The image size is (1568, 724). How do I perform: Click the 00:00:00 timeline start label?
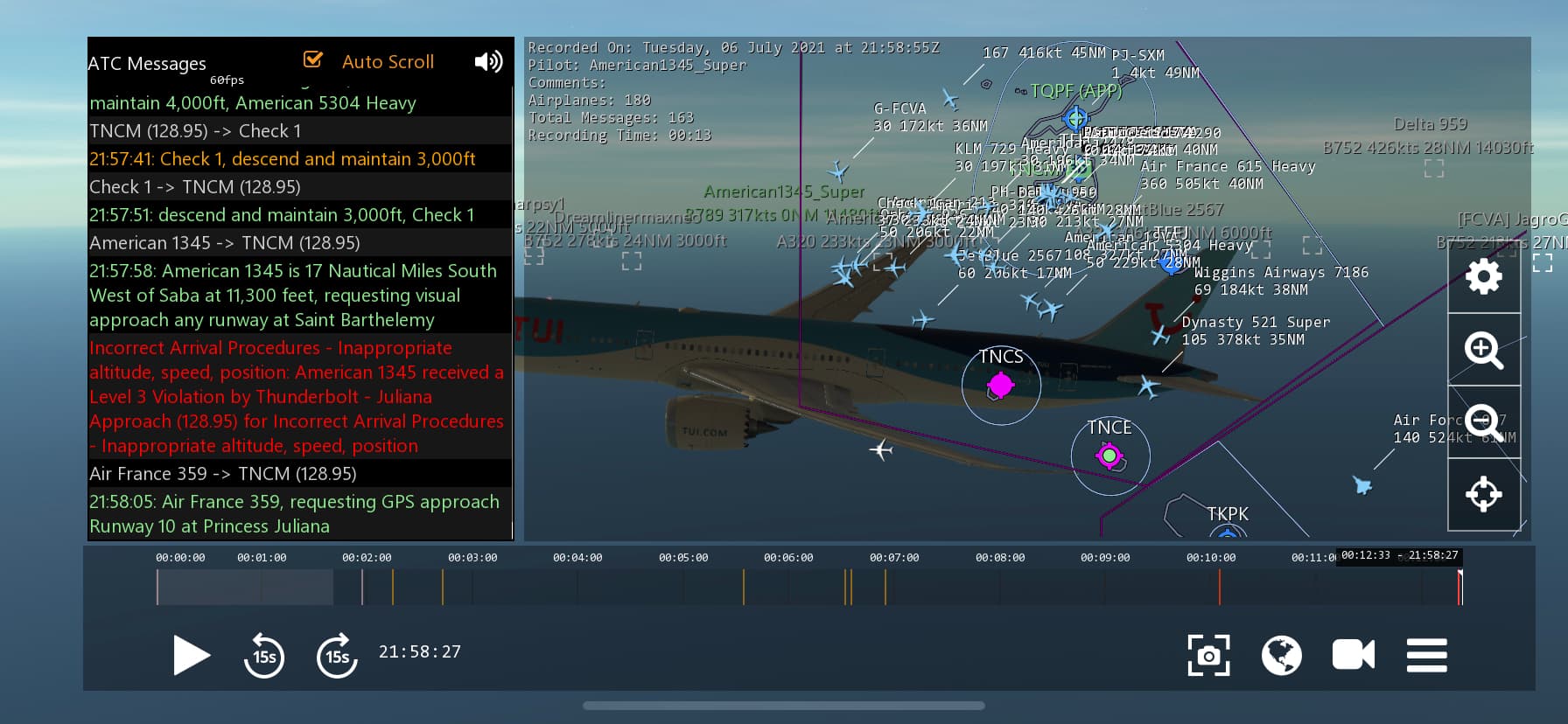pos(180,557)
